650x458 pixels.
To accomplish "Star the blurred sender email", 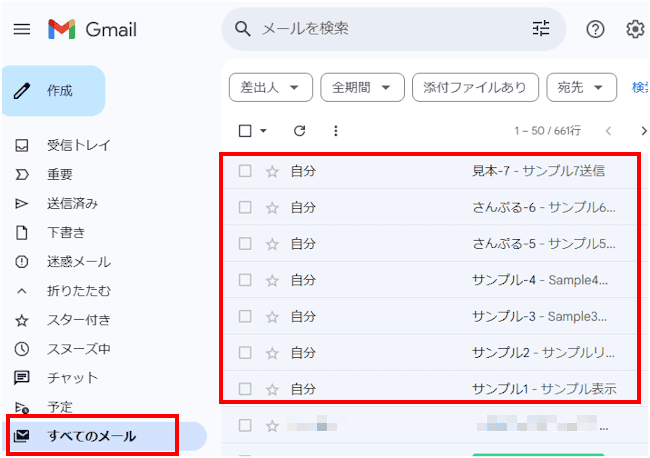I will pos(272,426).
